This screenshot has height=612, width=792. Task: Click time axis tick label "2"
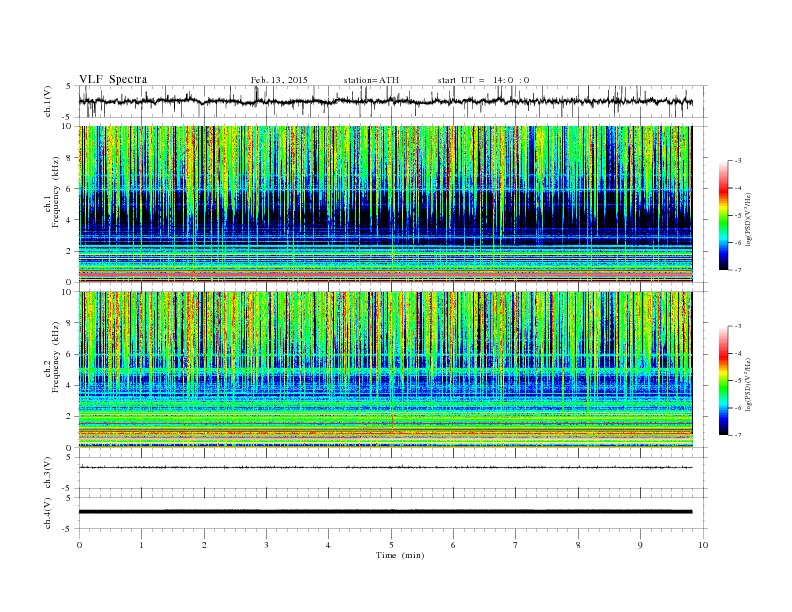click(x=204, y=545)
